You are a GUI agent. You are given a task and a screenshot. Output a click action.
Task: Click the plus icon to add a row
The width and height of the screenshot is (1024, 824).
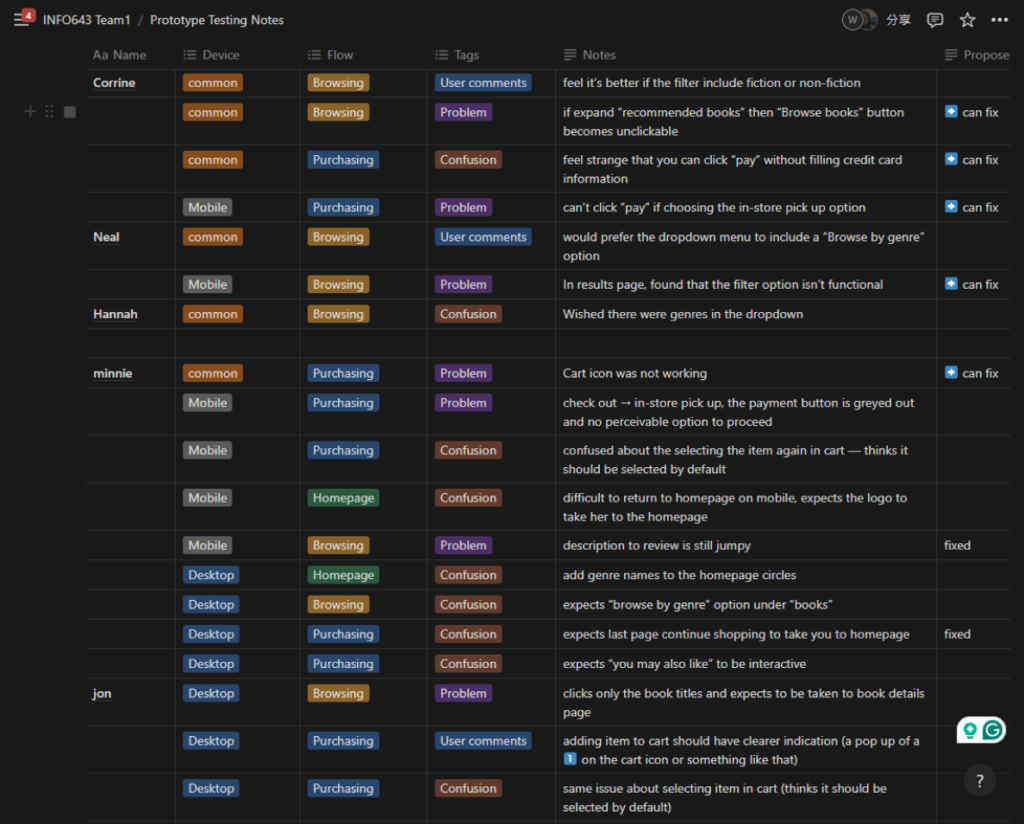tap(30, 112)
